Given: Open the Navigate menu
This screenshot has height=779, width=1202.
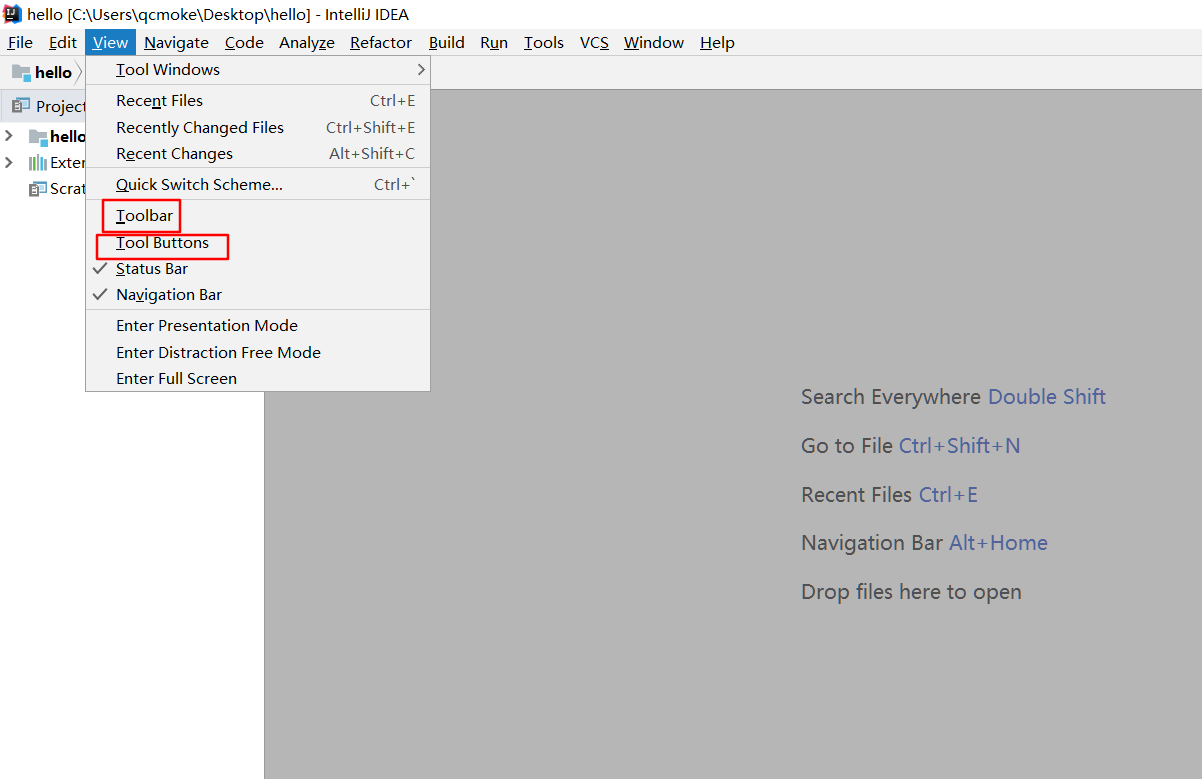Looking at the screenshot, I should point(176,42).
